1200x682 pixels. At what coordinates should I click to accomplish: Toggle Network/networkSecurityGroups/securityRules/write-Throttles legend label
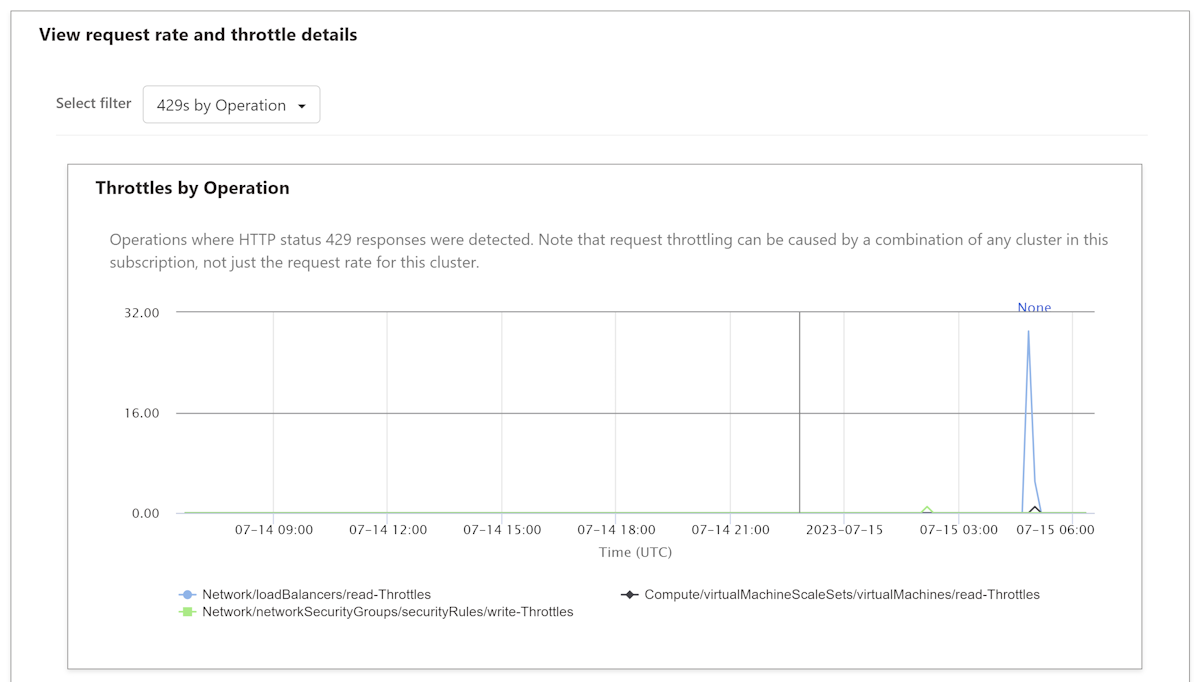click(387, 612)
